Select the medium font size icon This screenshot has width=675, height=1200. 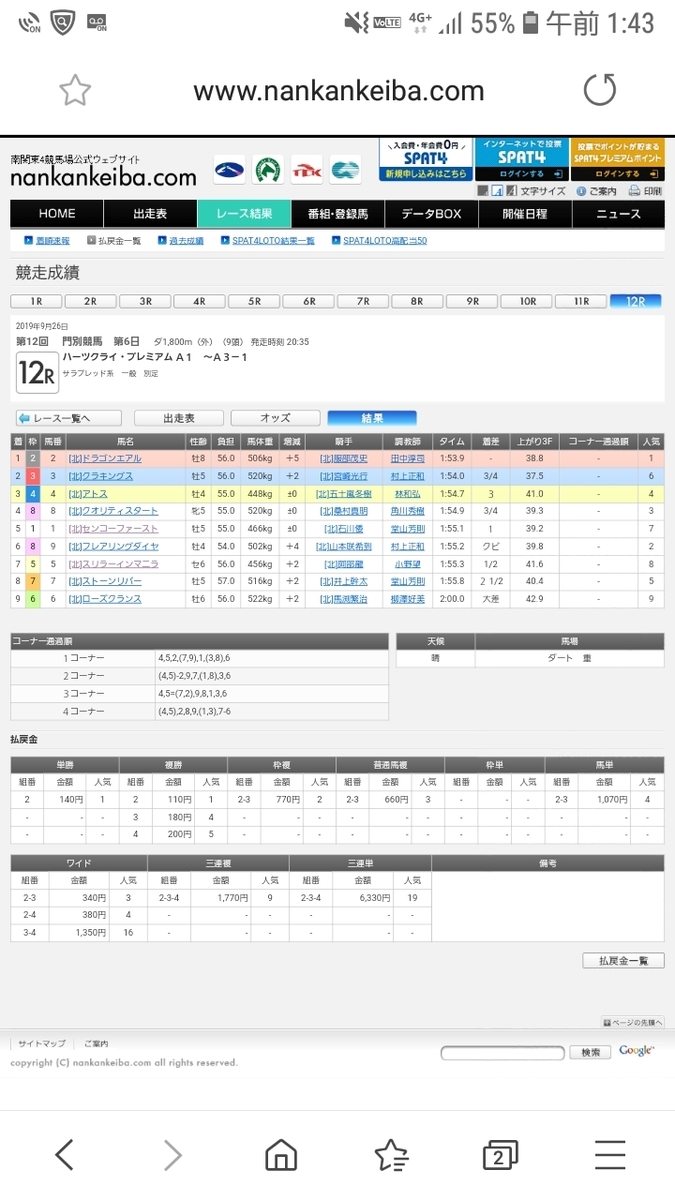pos(496,190)
